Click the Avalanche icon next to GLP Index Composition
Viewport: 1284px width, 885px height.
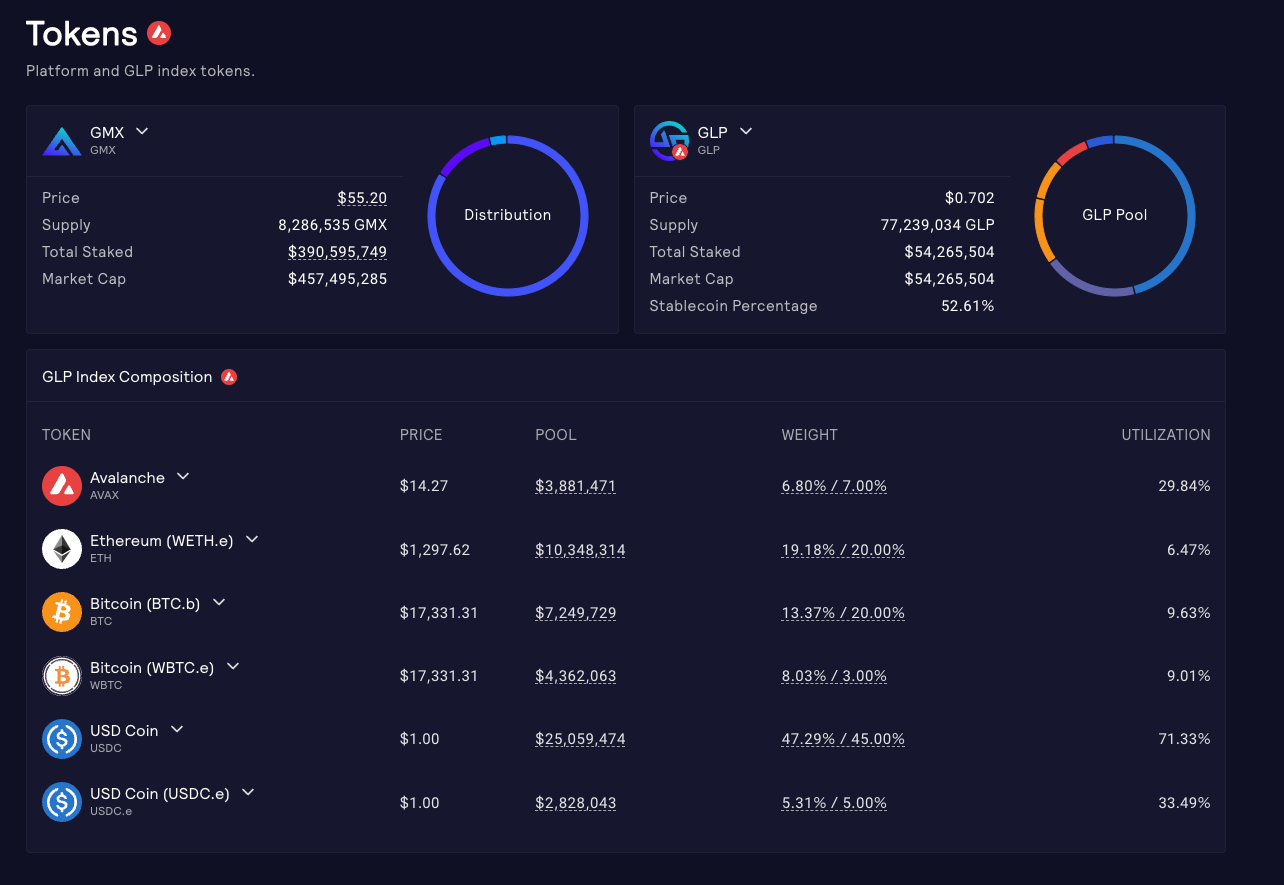229,377
